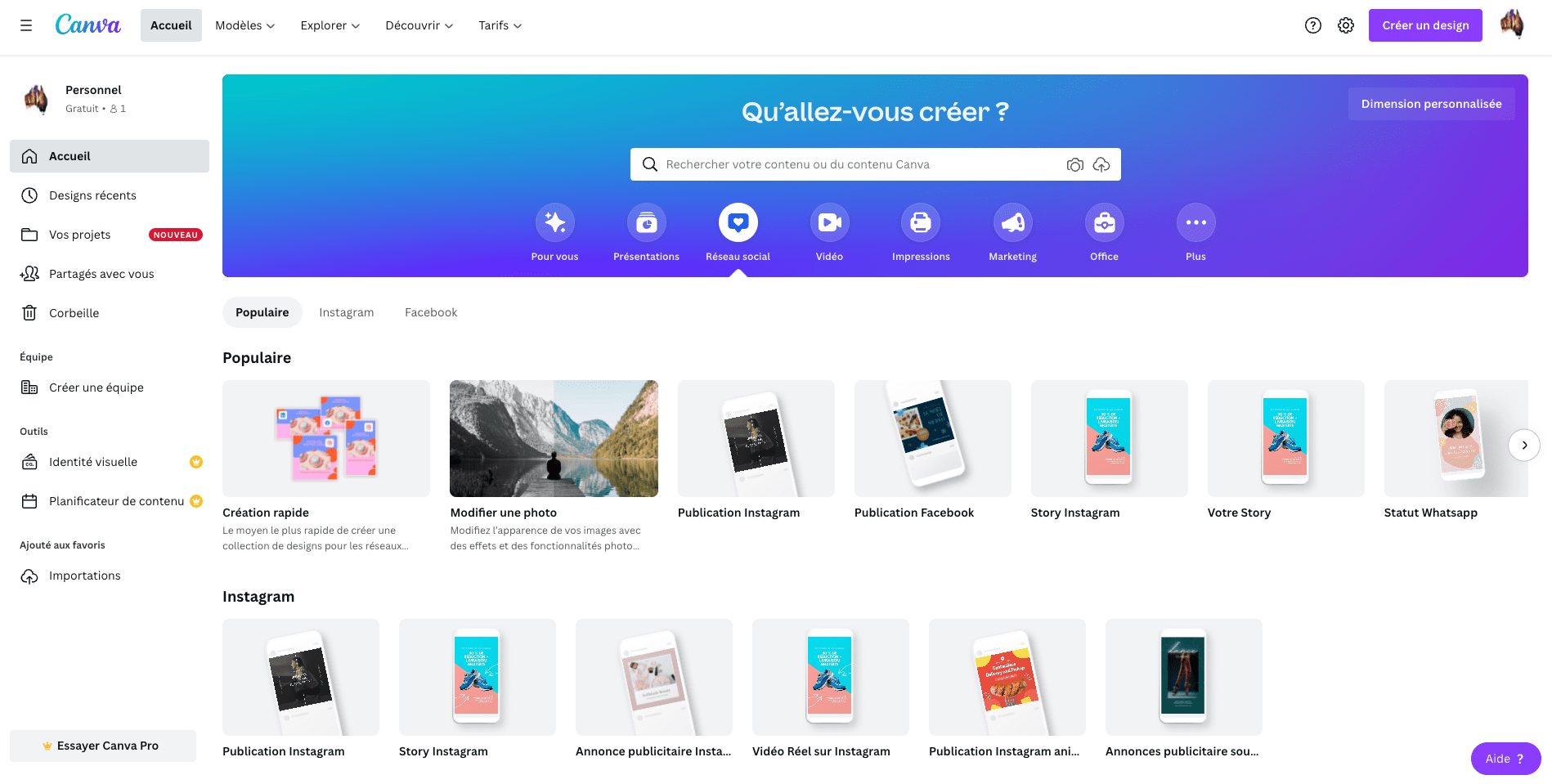Open Statut Whatsapp thumbnail
1552x784 pixels.
pyautogui.click(x=1456, y=438)
